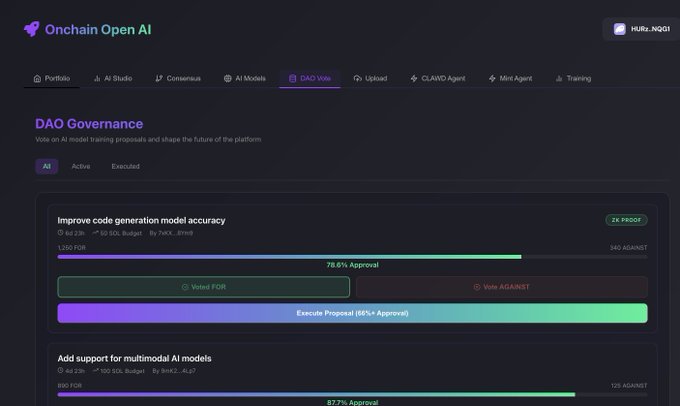Click the Upload cloud icon

click(x=357, y=79)
